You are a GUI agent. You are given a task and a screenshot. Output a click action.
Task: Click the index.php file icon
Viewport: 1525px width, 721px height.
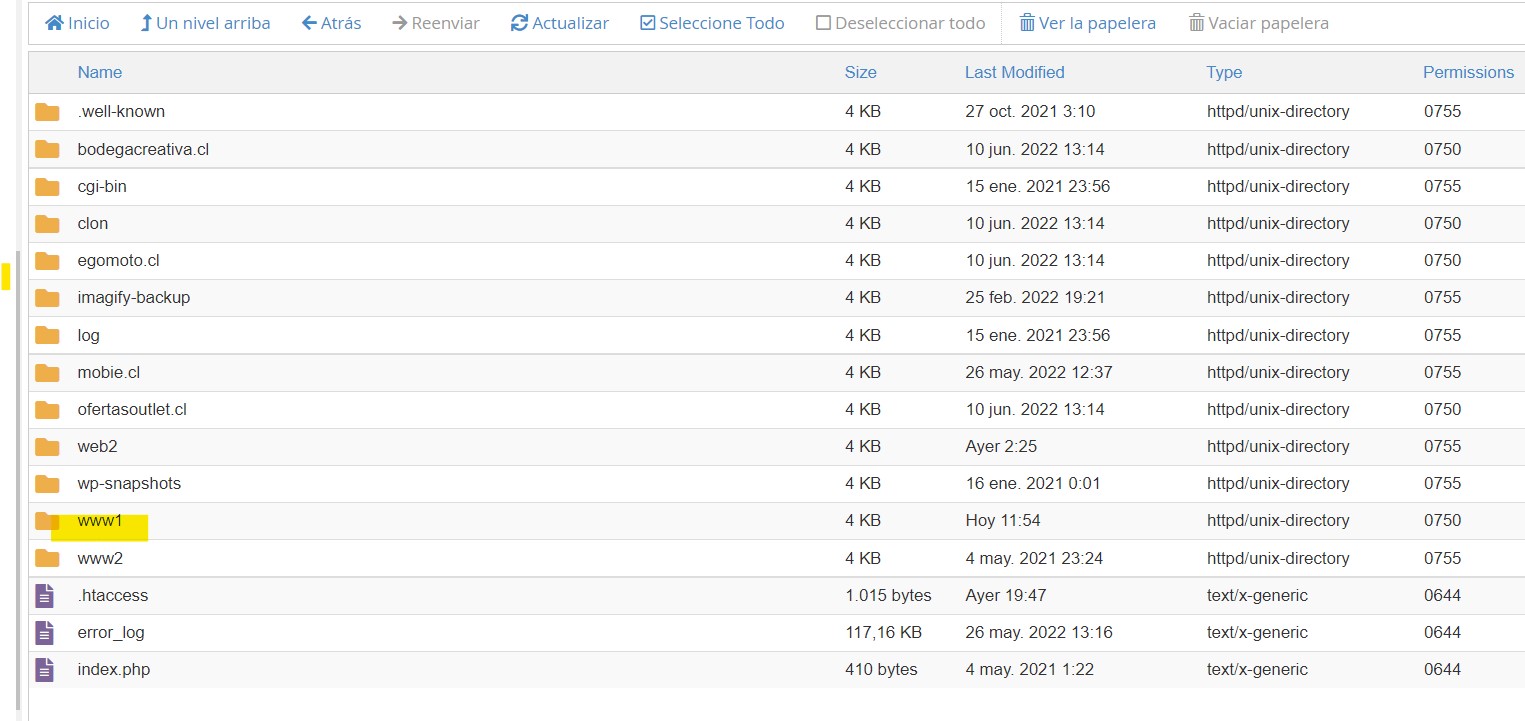coord(44,669)
